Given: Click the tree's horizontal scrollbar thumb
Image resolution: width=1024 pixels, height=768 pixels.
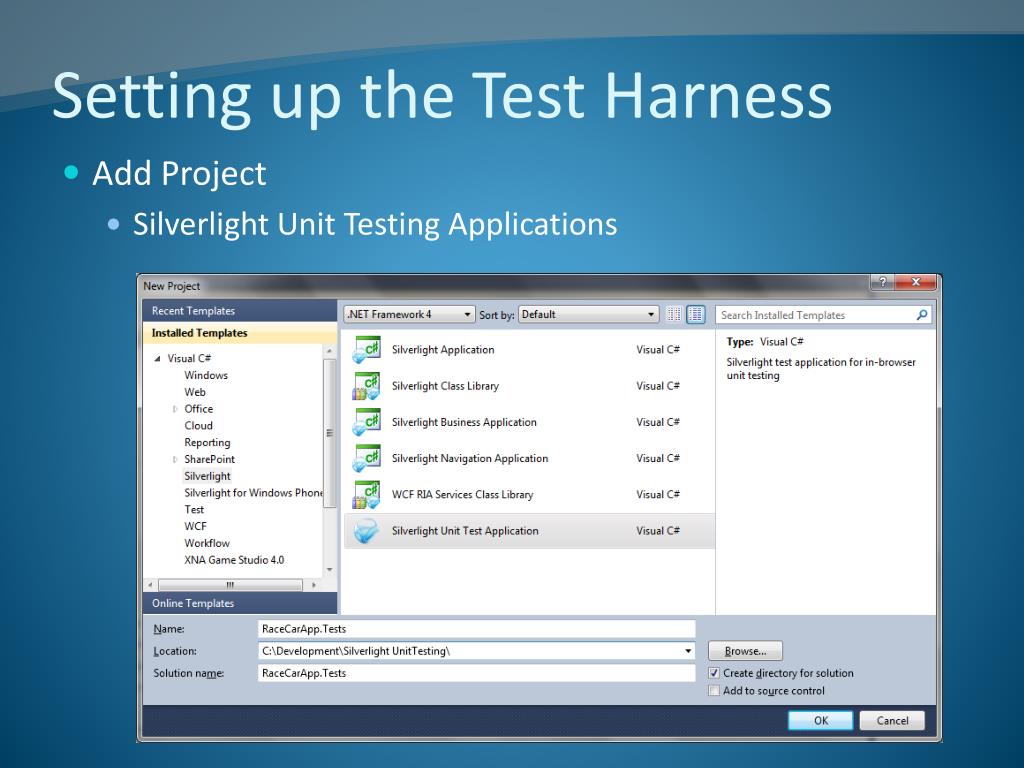Looking at the screenshot, I should (230, 585).
